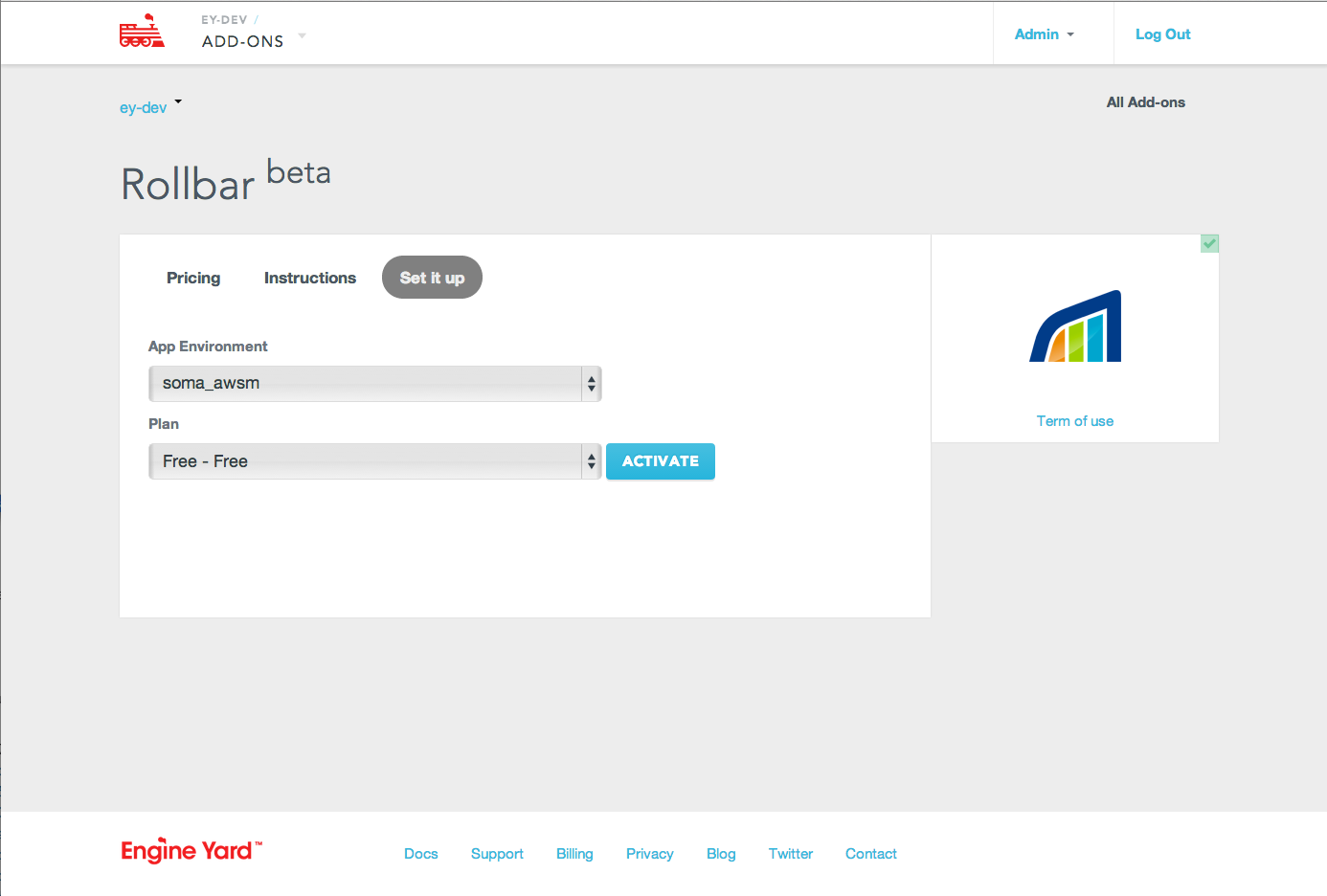Click the ey-dev breadcrumb link
The height and width of the screenshot is (896, 1327).
pyautogui.click(x=143, y=107)
